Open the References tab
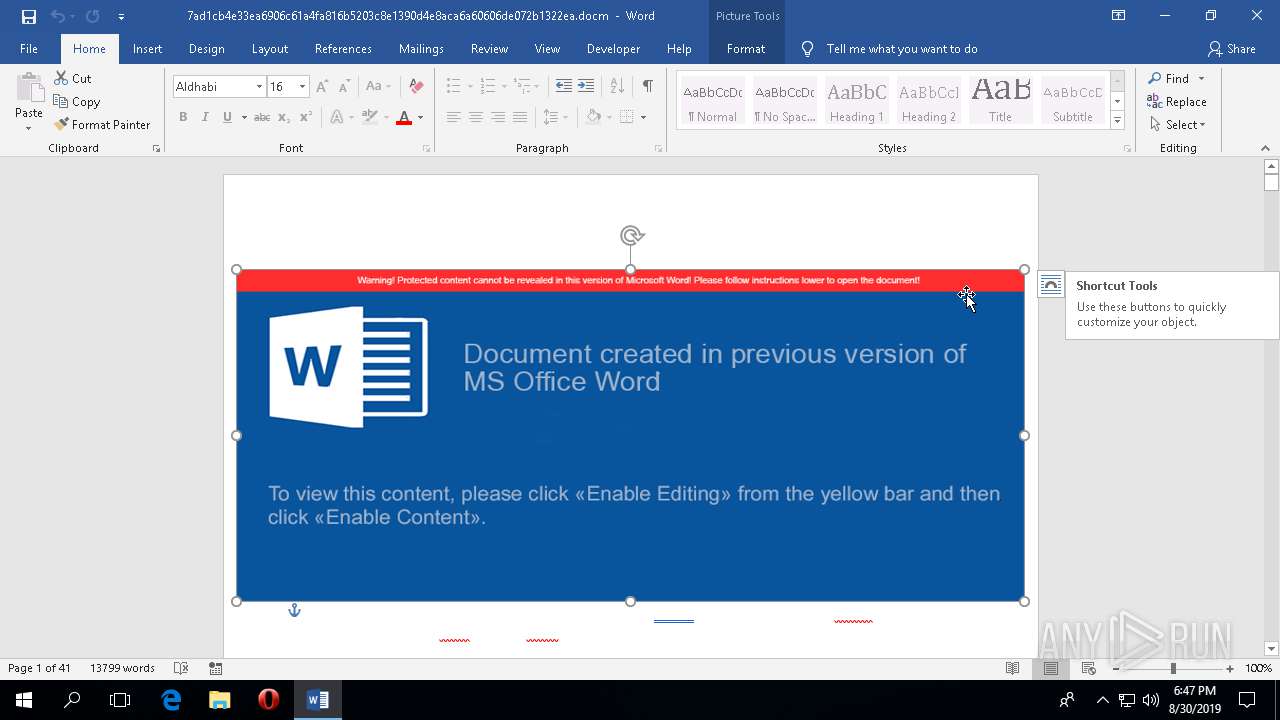The height and width of the screenshot is (720, 1280). pyautogui.click(x=343, y=48)
